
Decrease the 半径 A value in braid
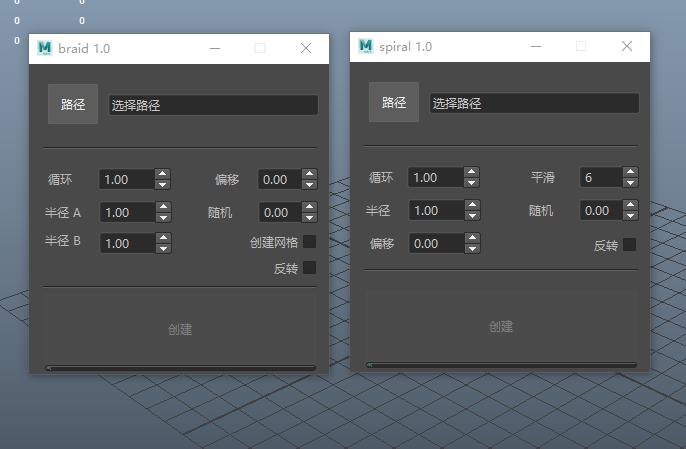point(163,217)
